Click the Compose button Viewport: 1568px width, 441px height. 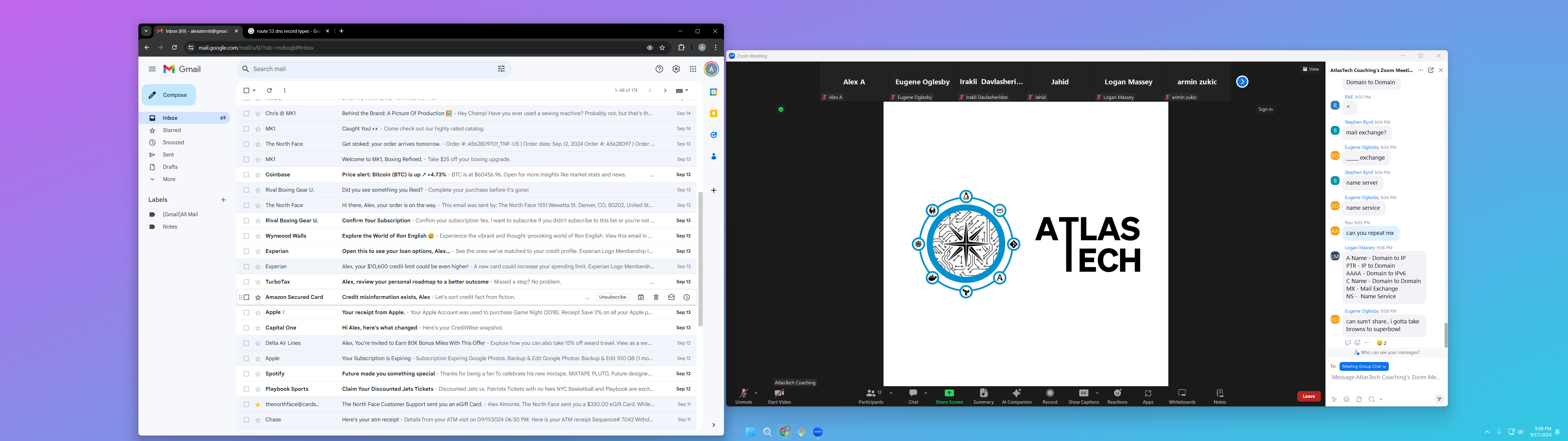[x=169, y=95]
